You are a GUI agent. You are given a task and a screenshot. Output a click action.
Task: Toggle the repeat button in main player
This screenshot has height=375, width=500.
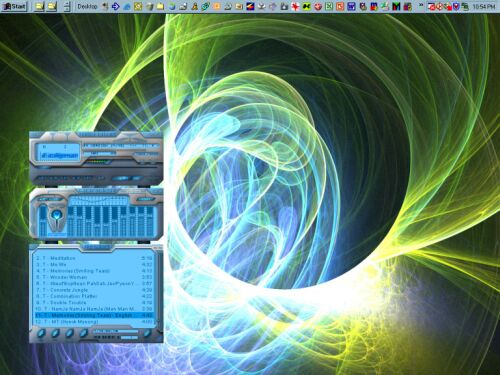[137, 178]
